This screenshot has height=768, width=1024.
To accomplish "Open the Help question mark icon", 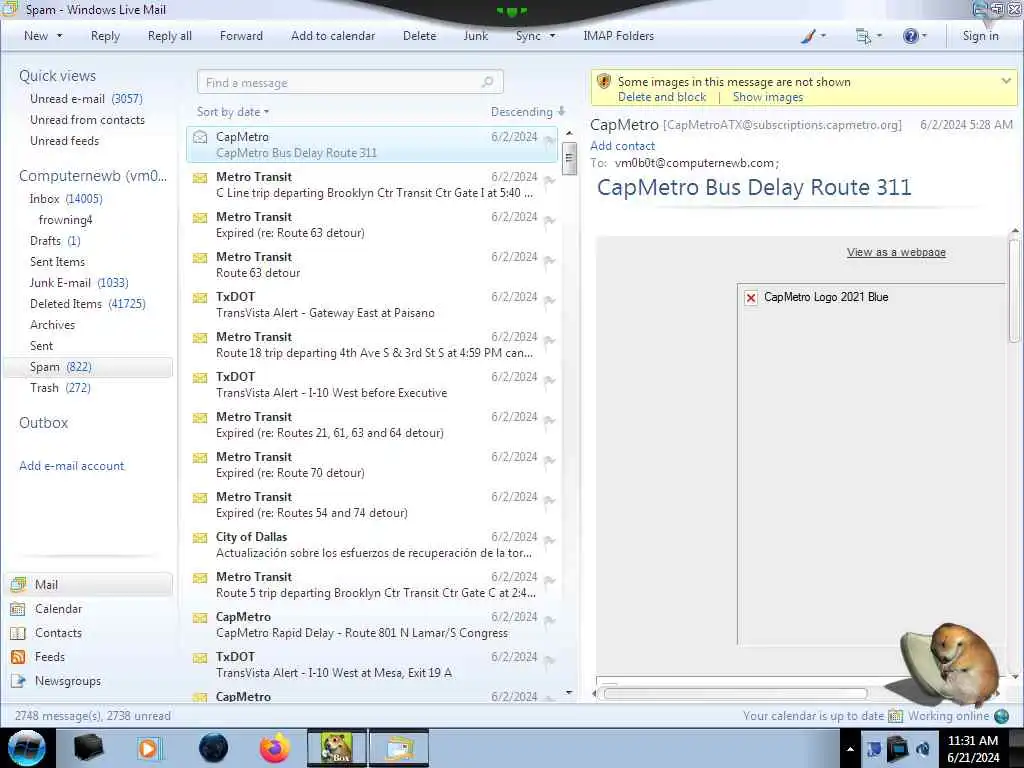I will click(x=910, y=36).
